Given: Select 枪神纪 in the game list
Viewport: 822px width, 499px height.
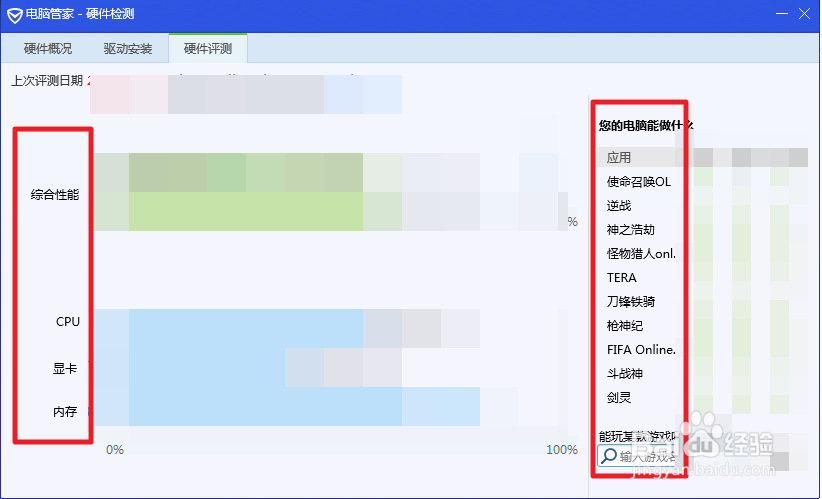Looking at the screenshot, I should pyautogui.click(x=624, y=326).
